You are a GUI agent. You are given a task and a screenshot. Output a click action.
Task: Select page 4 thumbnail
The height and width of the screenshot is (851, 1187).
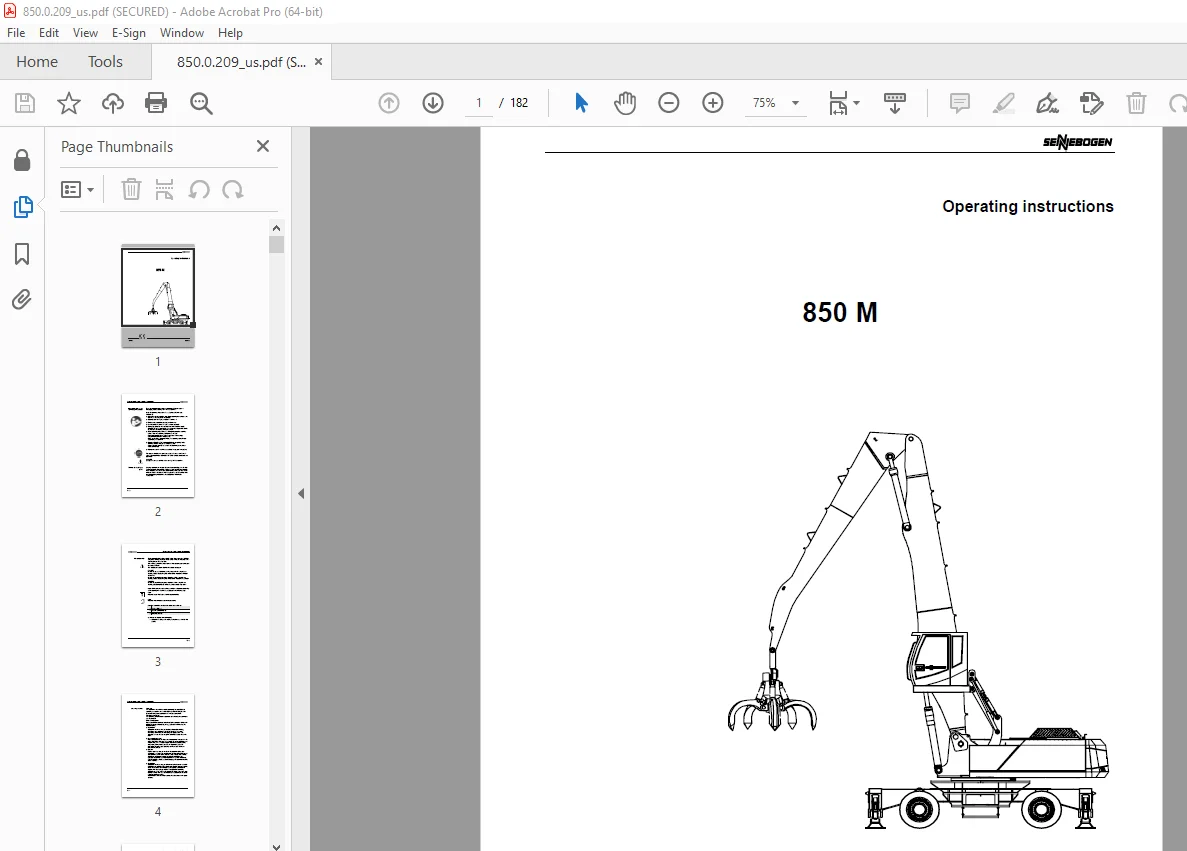[157, 746]
